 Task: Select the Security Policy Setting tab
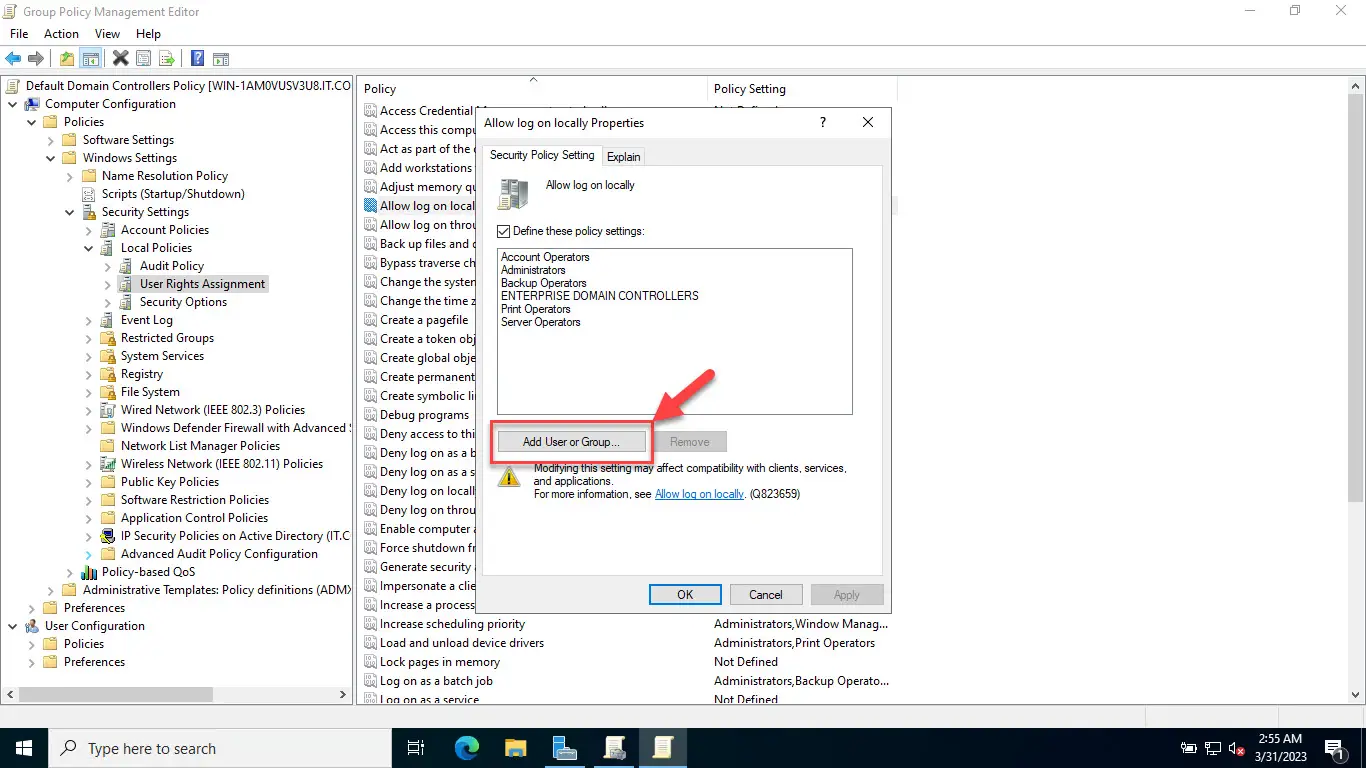pos(542,155)
